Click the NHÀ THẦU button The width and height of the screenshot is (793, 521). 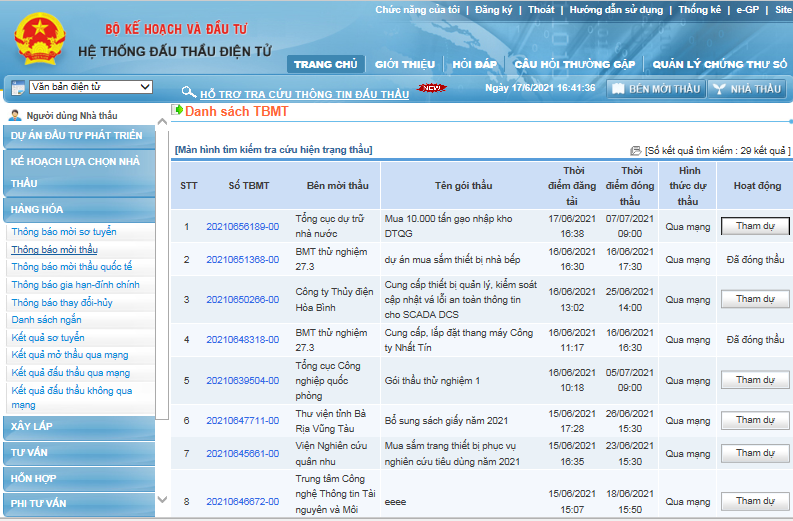747,89
